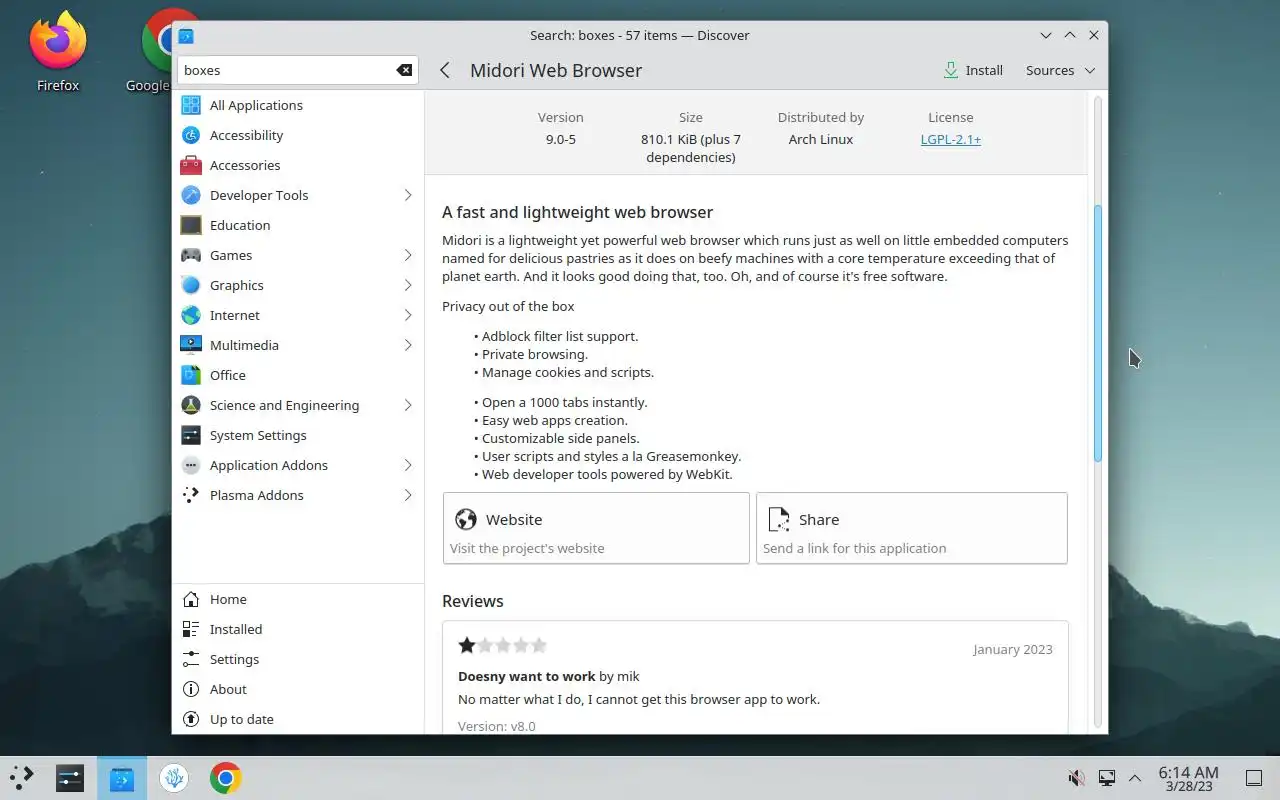Click the Developer Tools category icon
The image size is (1280, 800).
[x=191, y=195]
